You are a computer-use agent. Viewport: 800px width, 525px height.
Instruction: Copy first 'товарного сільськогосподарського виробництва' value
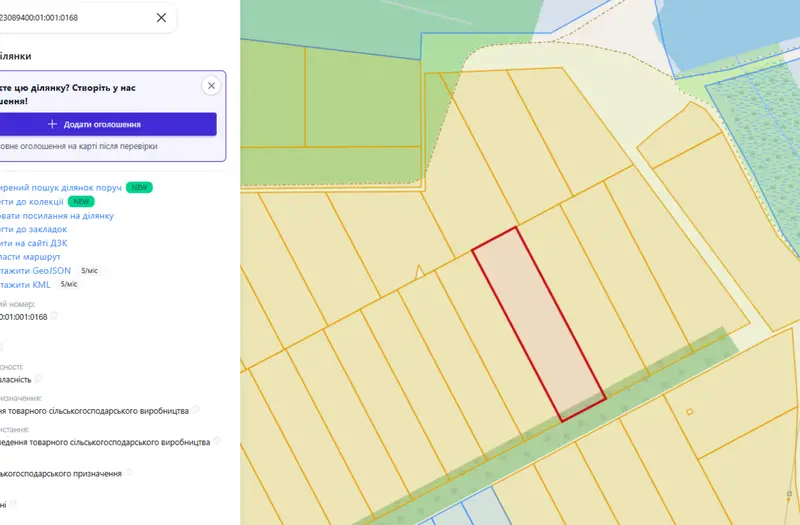click(195, 410)
